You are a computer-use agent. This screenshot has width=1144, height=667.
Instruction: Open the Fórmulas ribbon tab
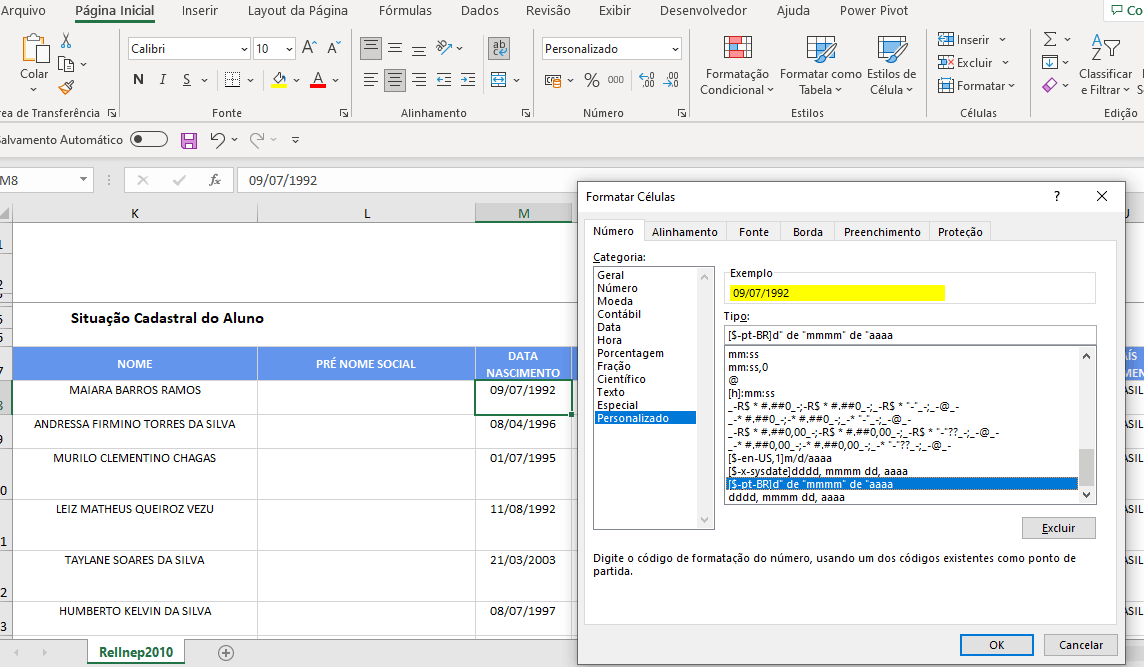(x=405, y=11)
